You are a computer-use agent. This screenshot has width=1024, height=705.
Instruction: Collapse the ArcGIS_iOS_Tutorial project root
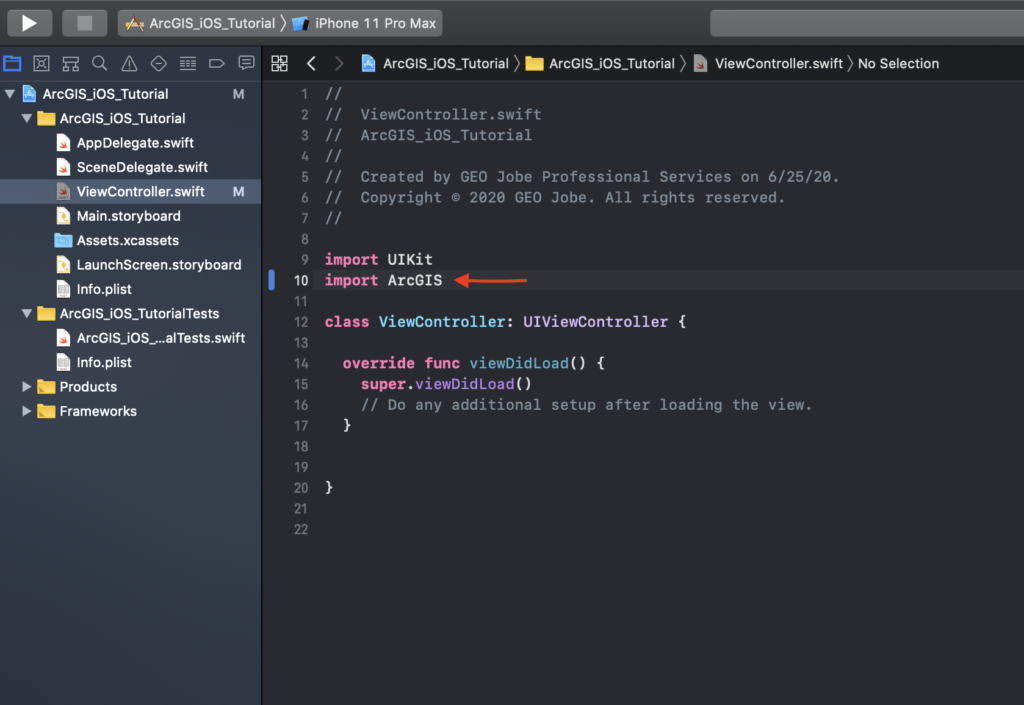click(x=10, y=94)
